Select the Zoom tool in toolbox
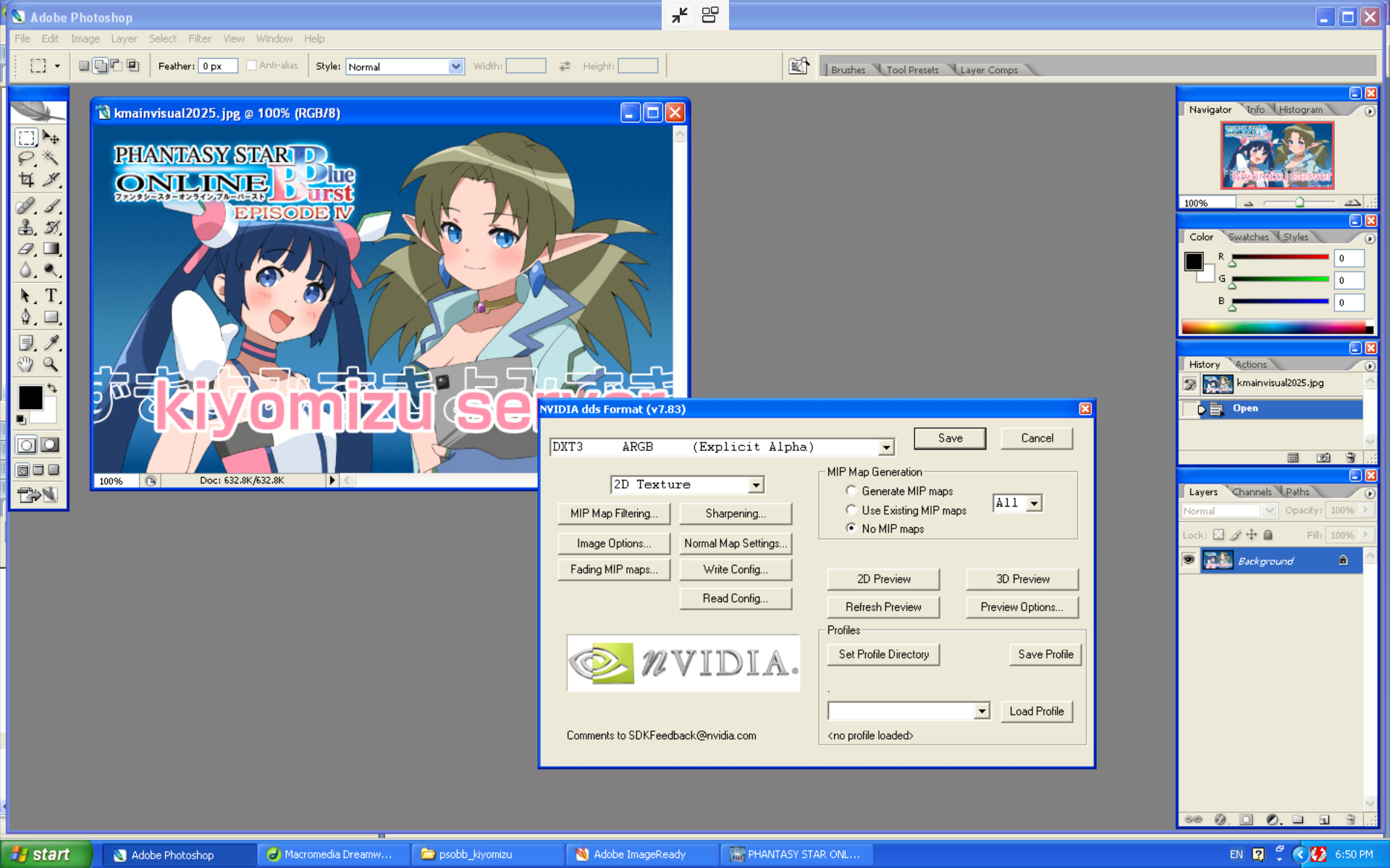This screenshot has height=868, width=1390. (51, 364)
